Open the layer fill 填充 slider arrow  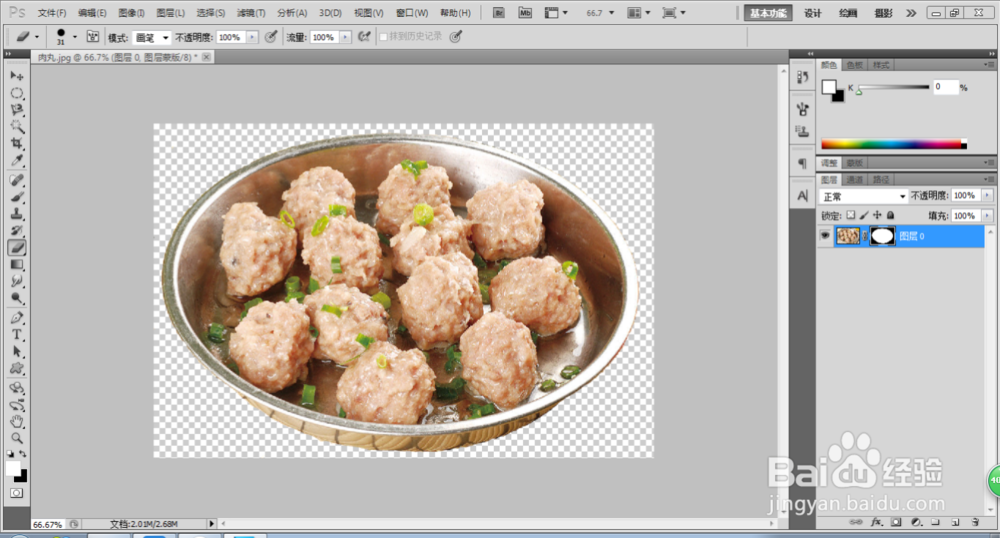coord(987,216)
